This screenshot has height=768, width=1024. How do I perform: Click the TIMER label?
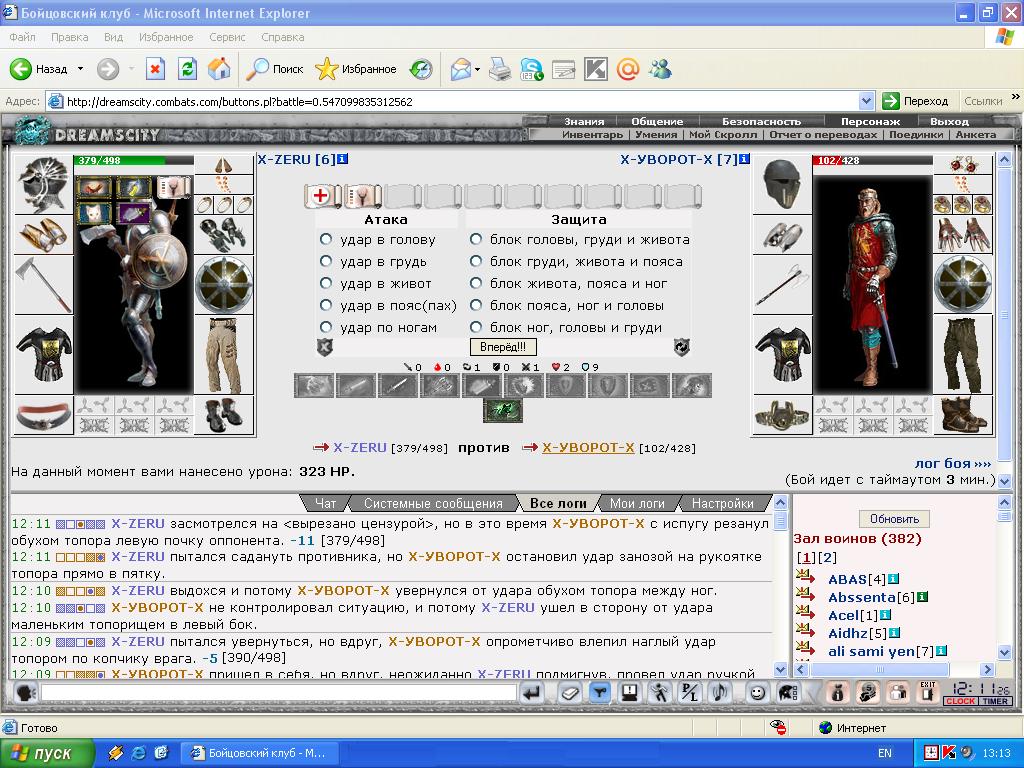pos(995,701)
